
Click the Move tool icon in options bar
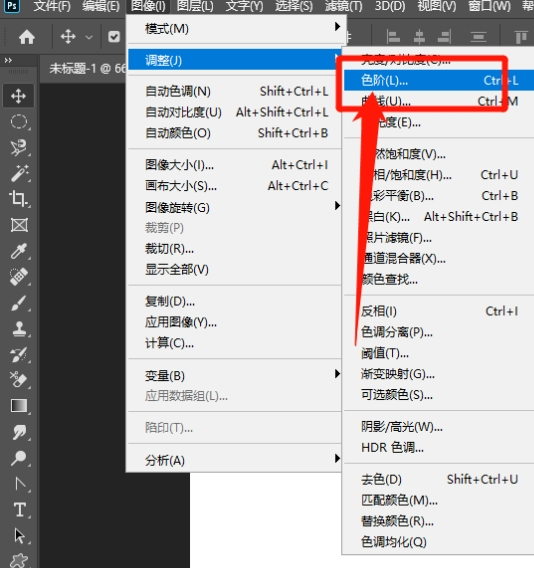click(68, 37)
